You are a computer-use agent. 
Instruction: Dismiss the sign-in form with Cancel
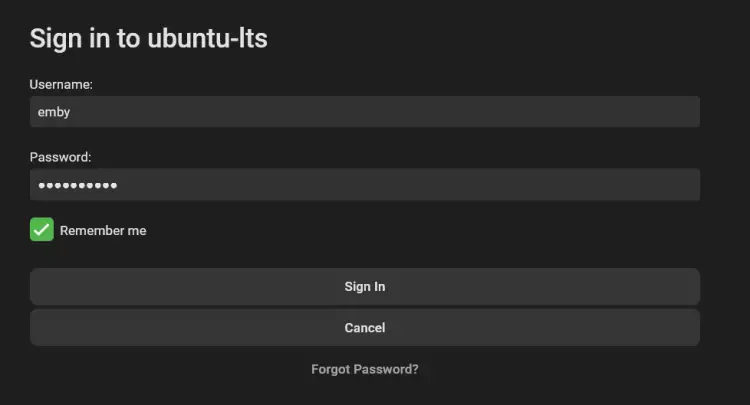(x=364, y=327)
